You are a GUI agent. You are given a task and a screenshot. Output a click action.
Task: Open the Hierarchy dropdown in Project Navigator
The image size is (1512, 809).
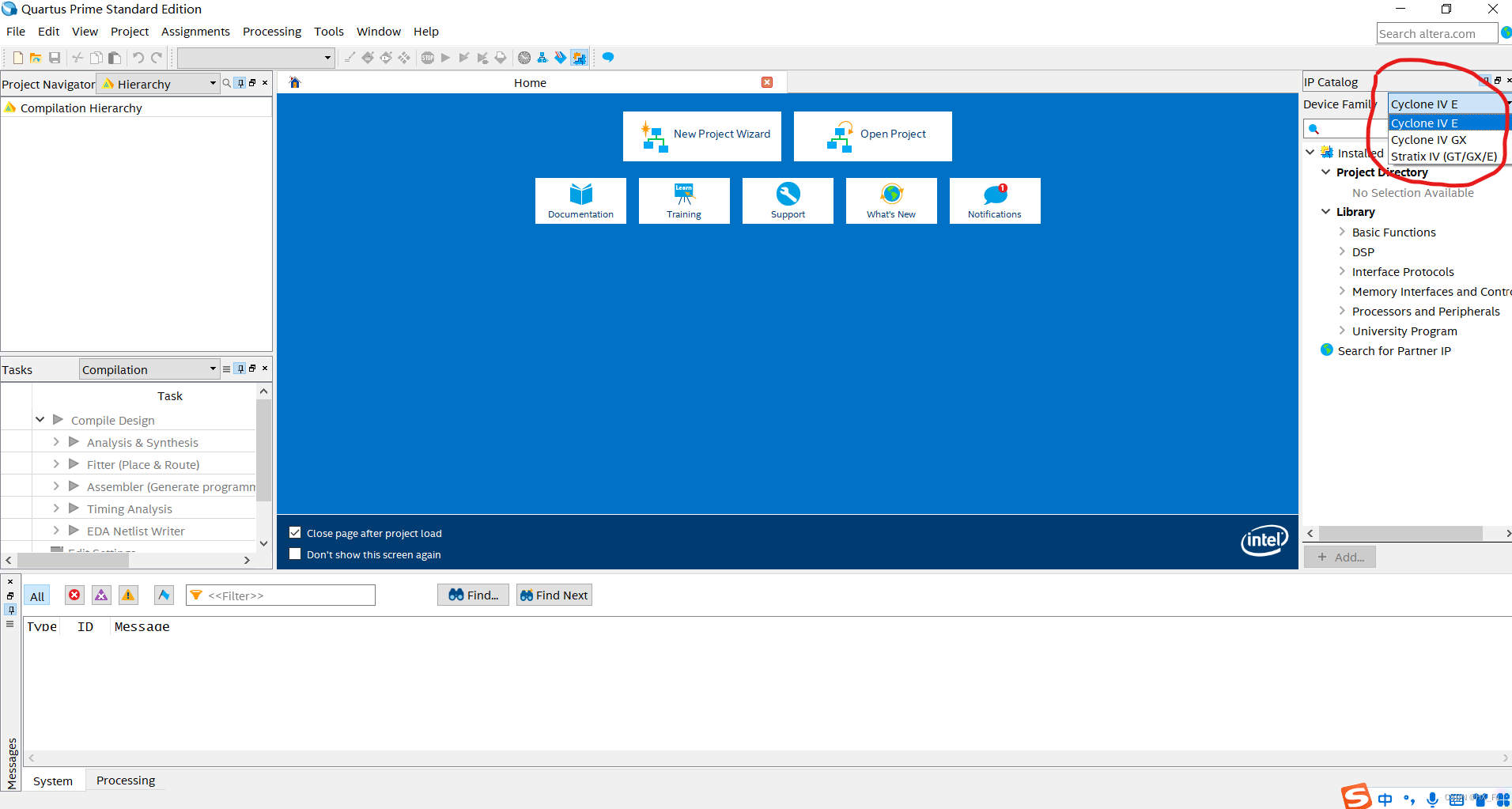tap(158, 84)
